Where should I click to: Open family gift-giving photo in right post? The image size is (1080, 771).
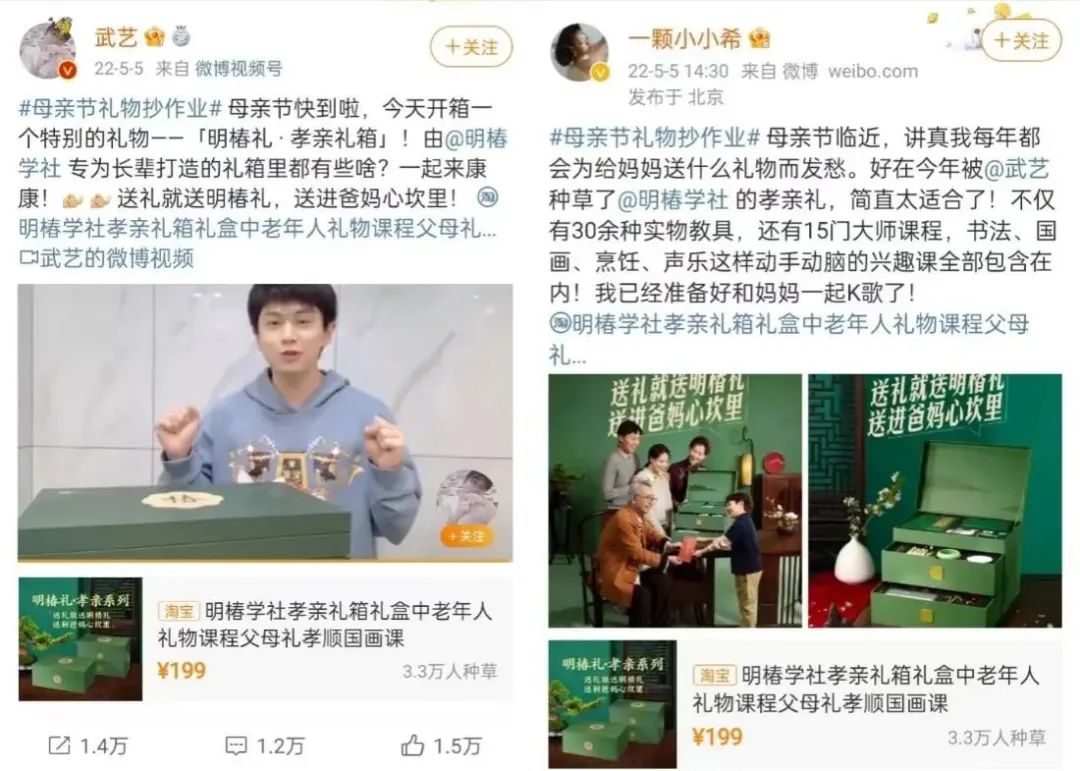[675, 500]
